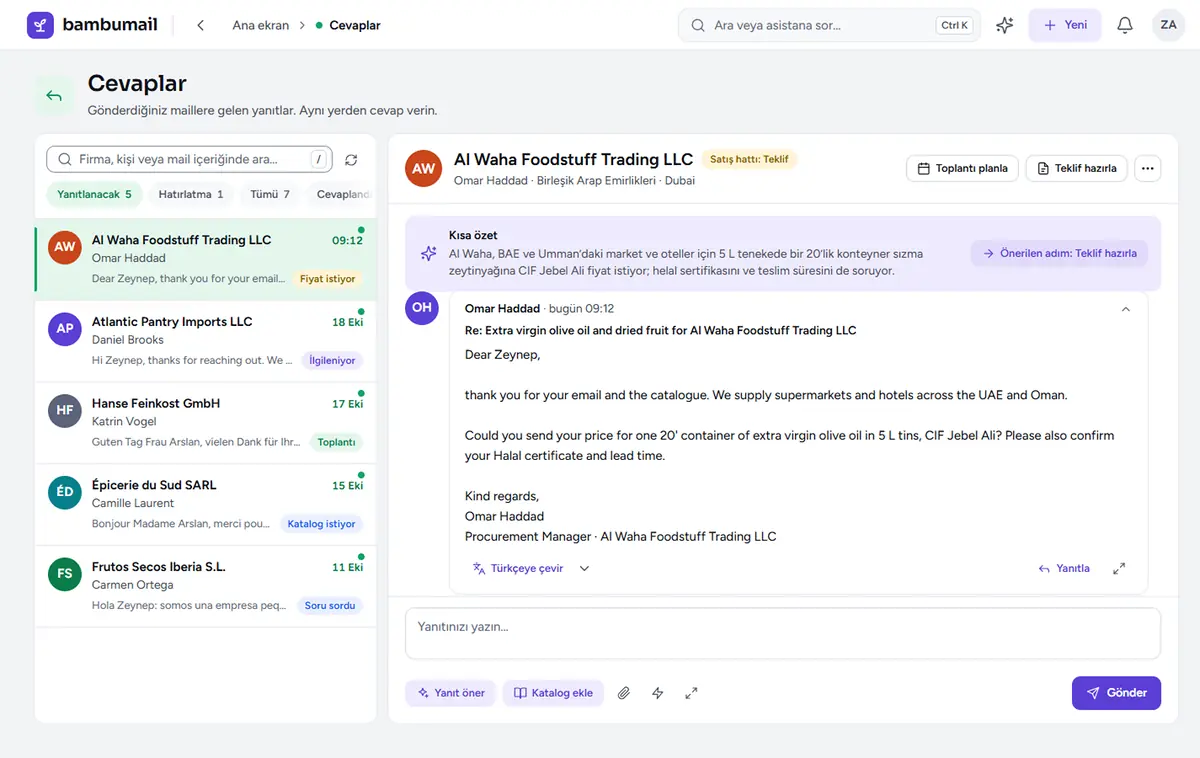Expand the reply composer to full size

point(691,693)
